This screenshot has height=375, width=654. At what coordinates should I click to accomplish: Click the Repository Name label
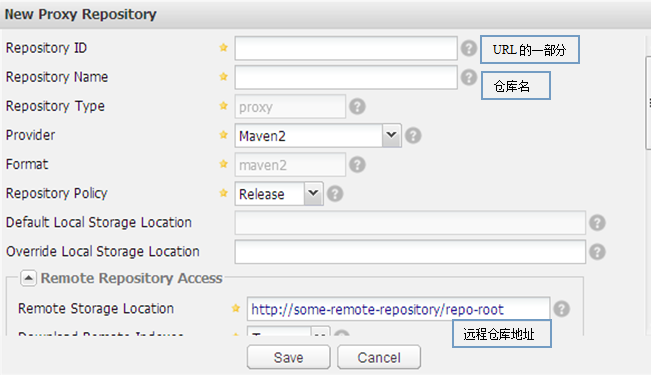(x=57, y=77)
